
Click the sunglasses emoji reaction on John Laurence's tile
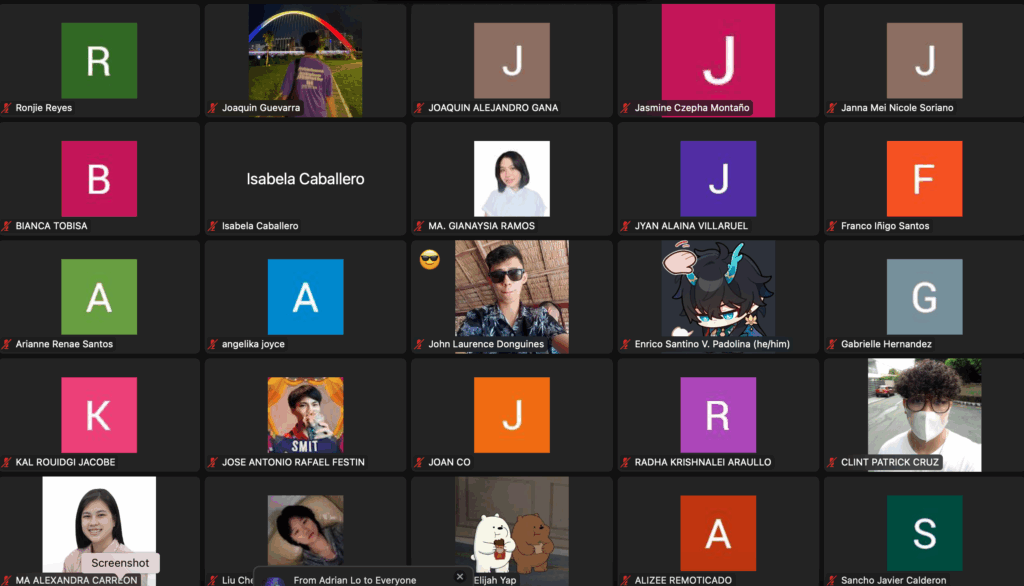click(x=430, y=261)
